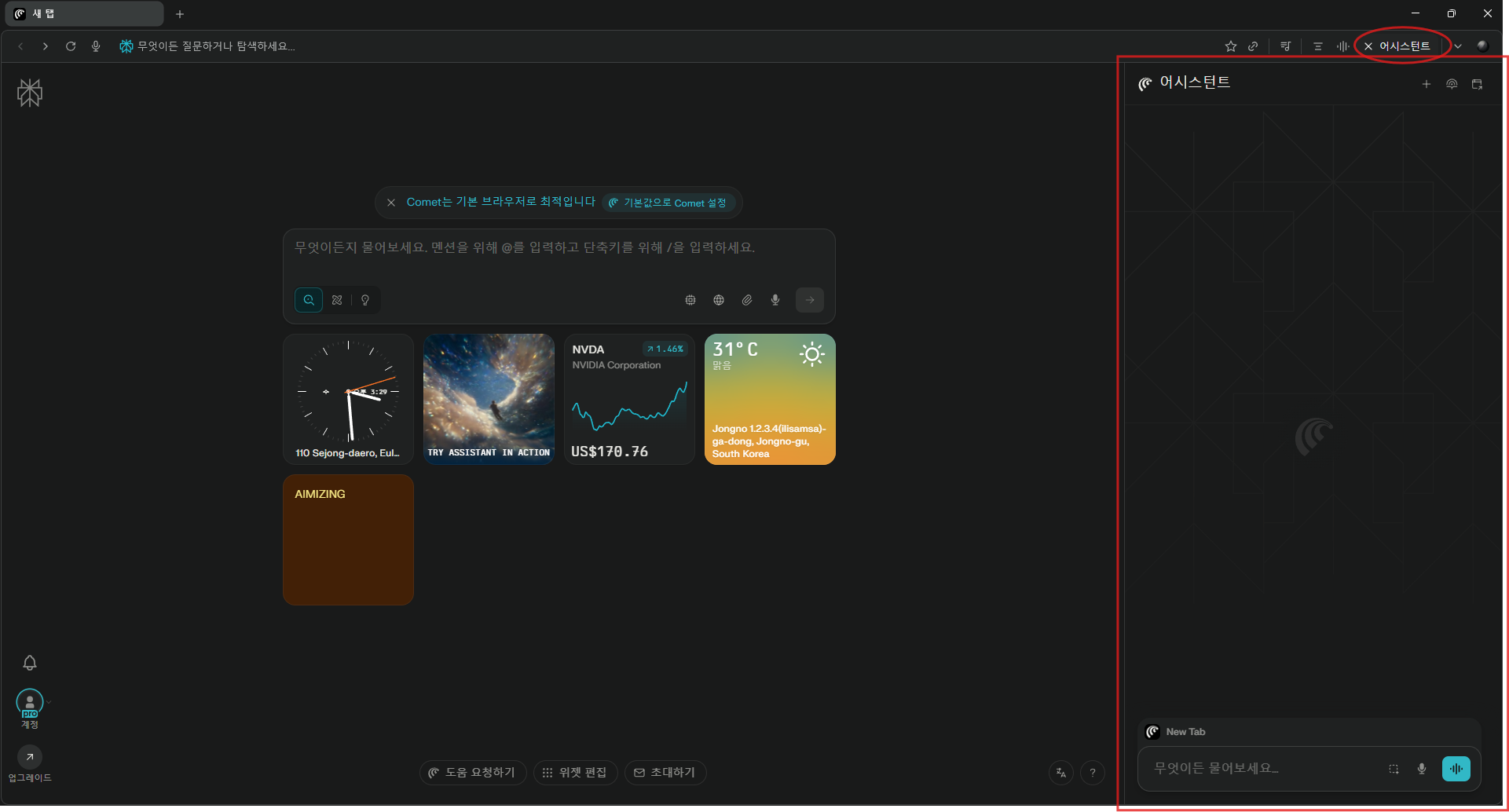This screenshot has width=1509, height=812.
Task: Pop out the assistant panel window icon
Action: [1477, 84]
